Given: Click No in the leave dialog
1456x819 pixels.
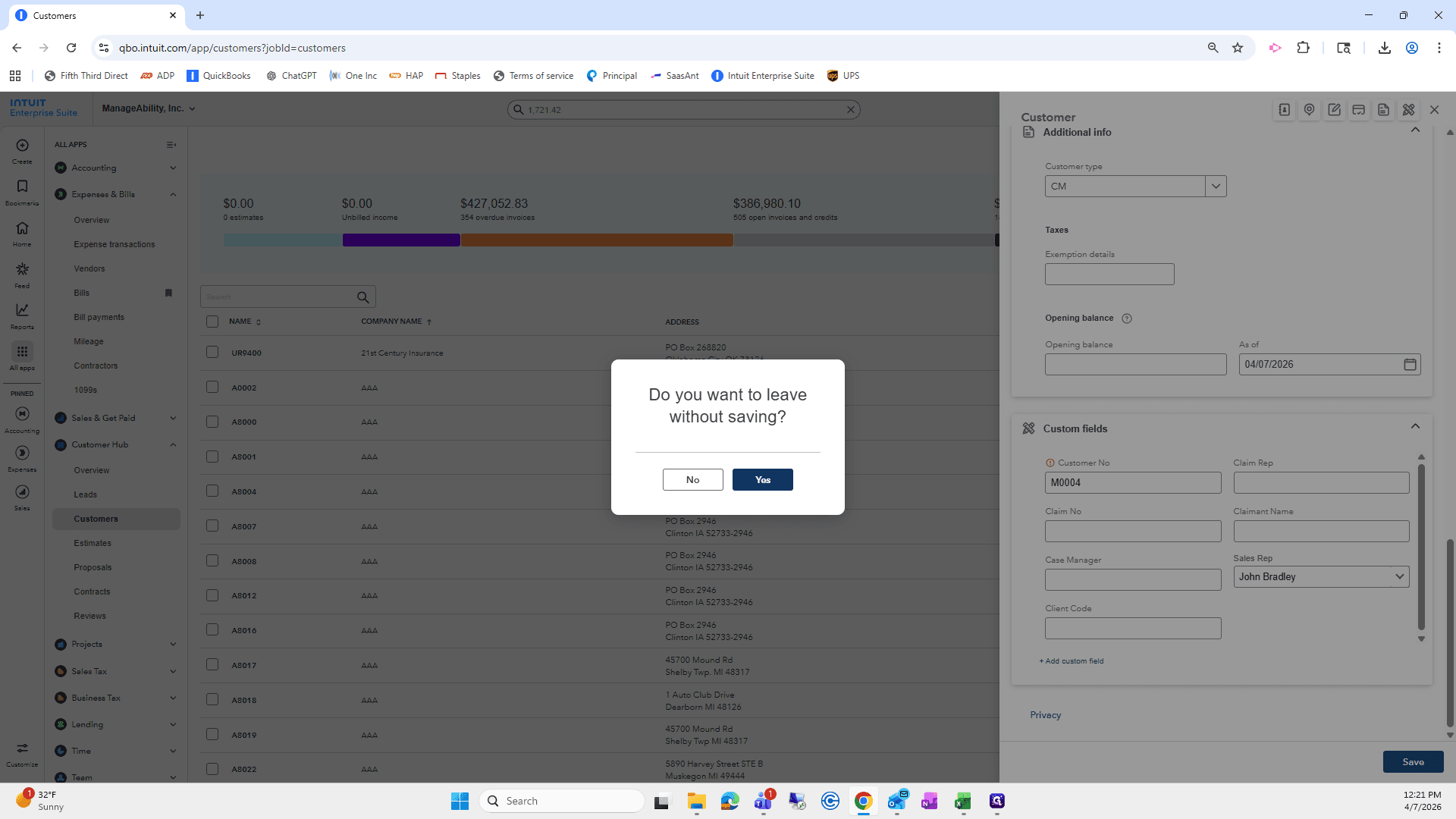Looking at the screenshot, I should coord(692,479).
